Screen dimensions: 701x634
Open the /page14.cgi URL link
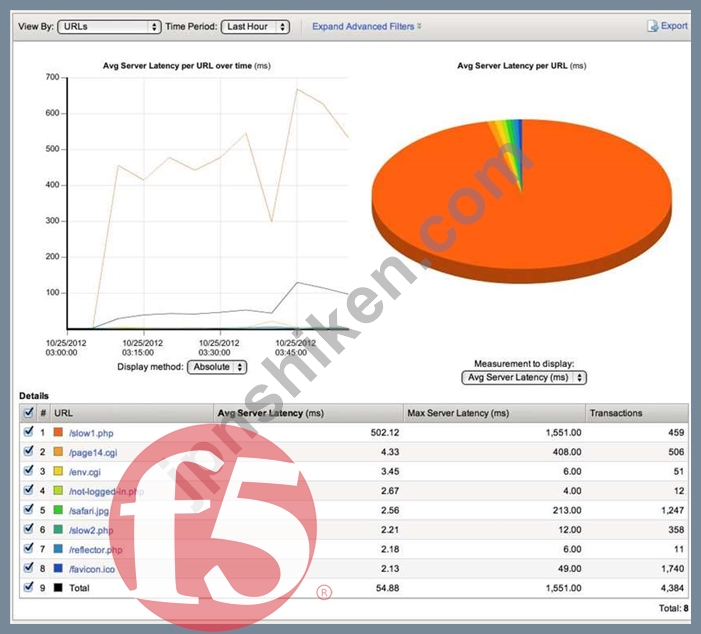[93, 452]
